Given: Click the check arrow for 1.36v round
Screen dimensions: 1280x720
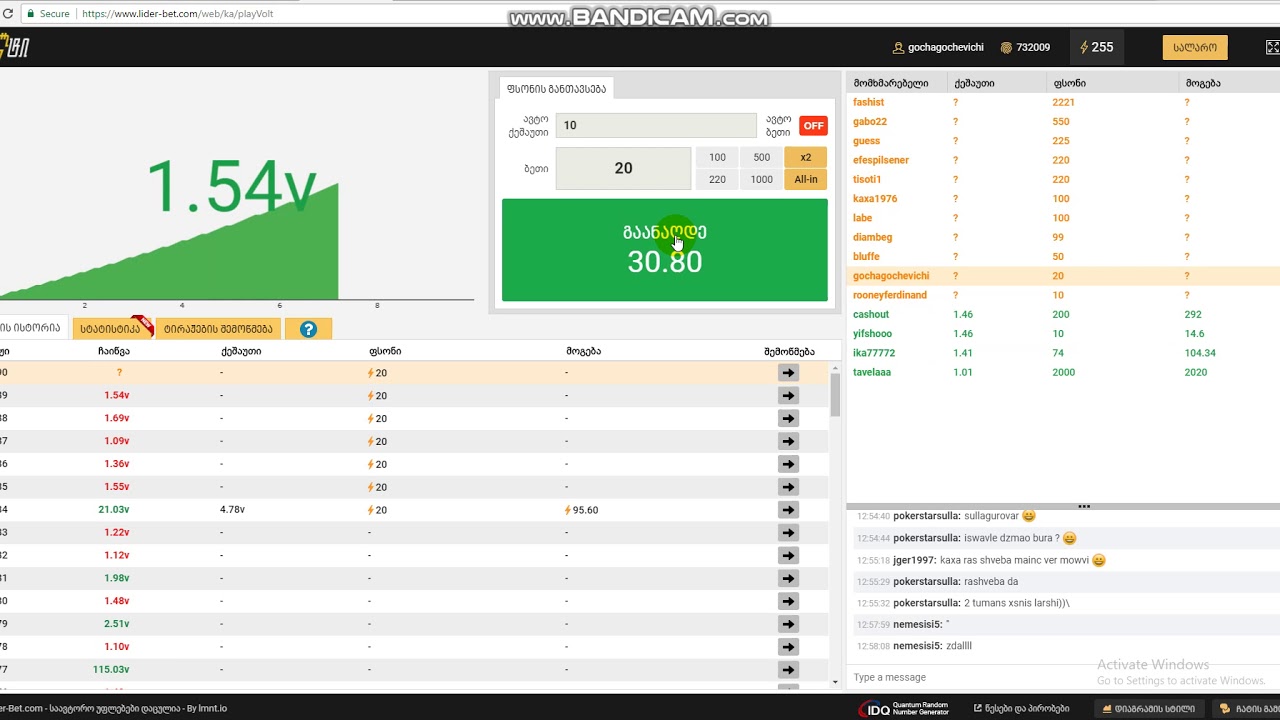Looking at the screenshot, I should click(x=788, y=464).
